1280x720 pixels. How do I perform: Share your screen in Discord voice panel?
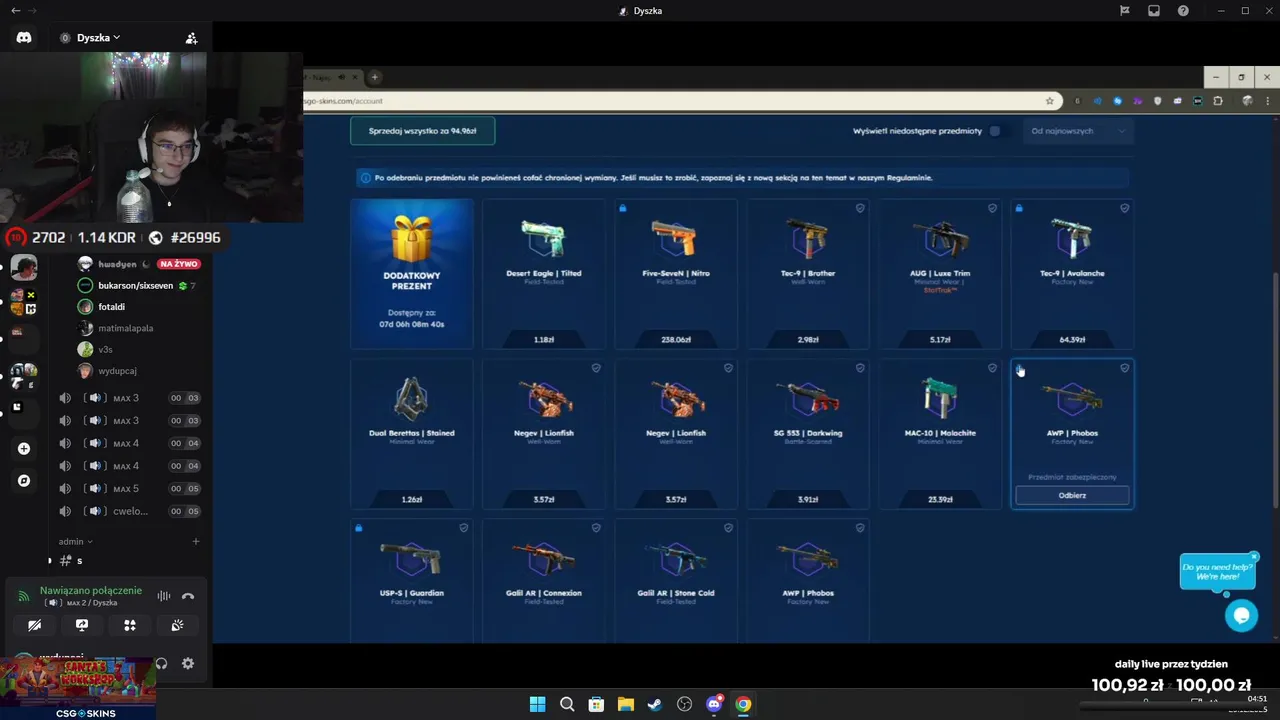(x=82, y=625)
